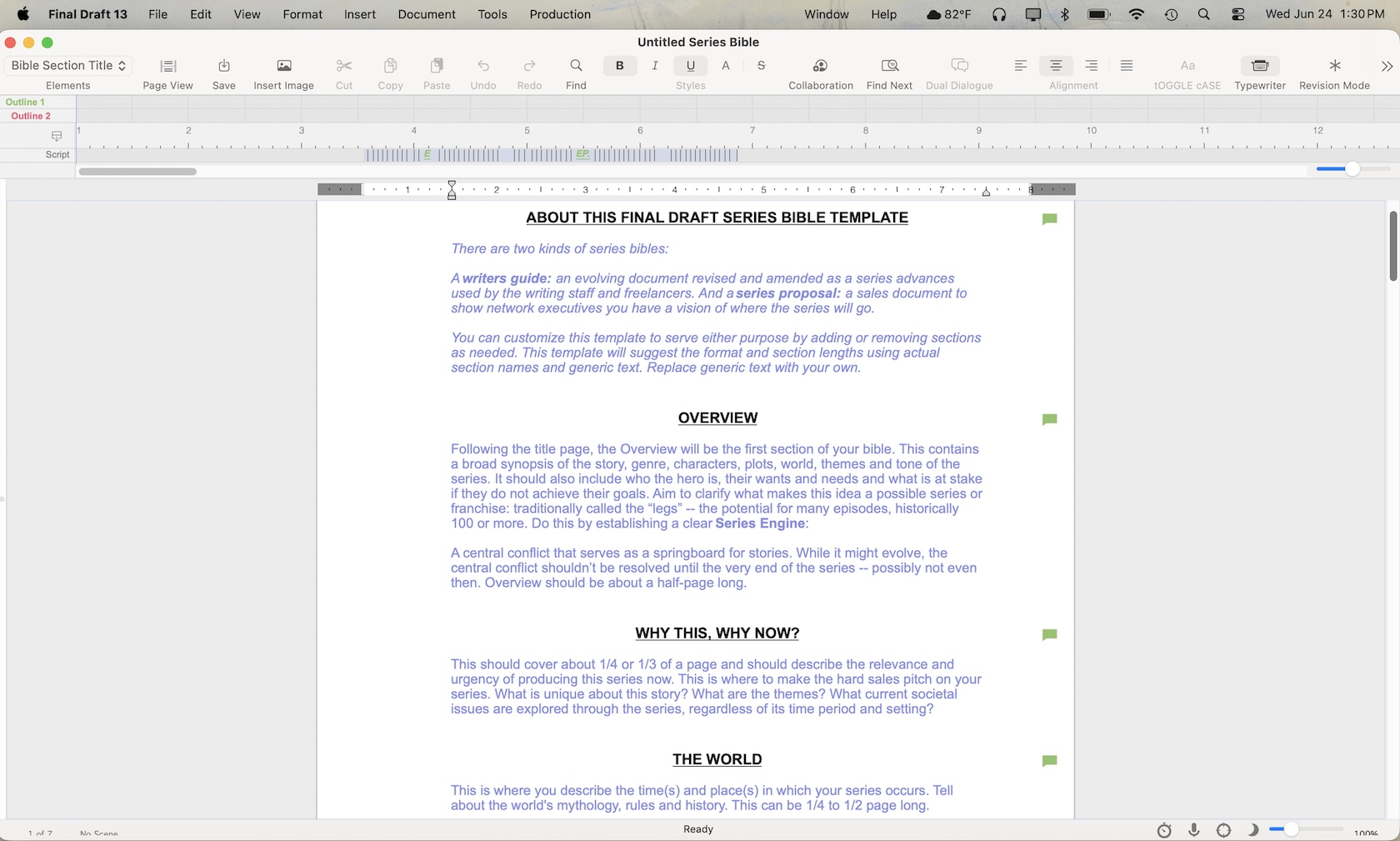1400x841 pixels.
Task: Click the target goal icon in status bar
Action: pyautogui.click(x=1223, y=830)
